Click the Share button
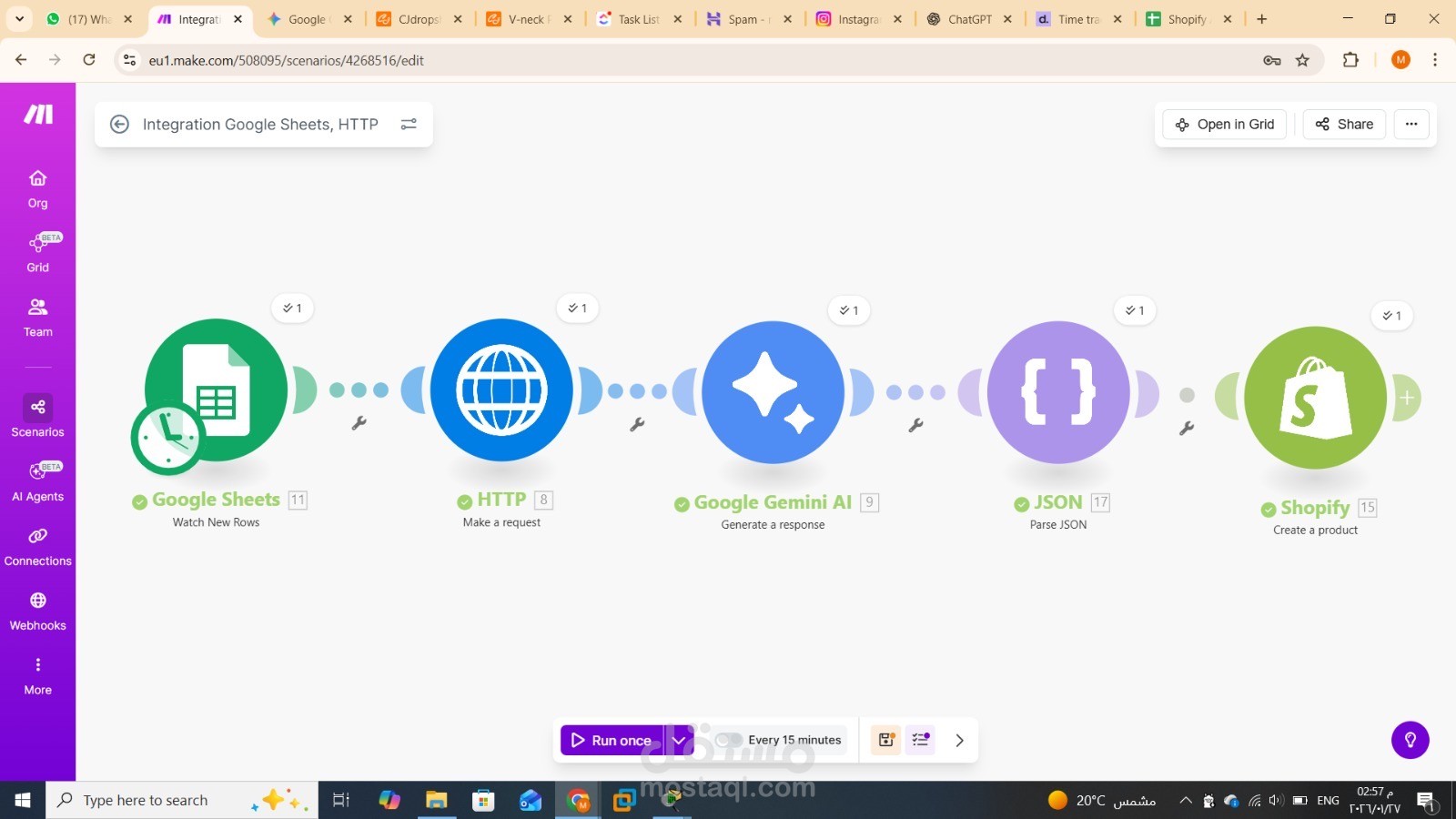 point(1344,125)
